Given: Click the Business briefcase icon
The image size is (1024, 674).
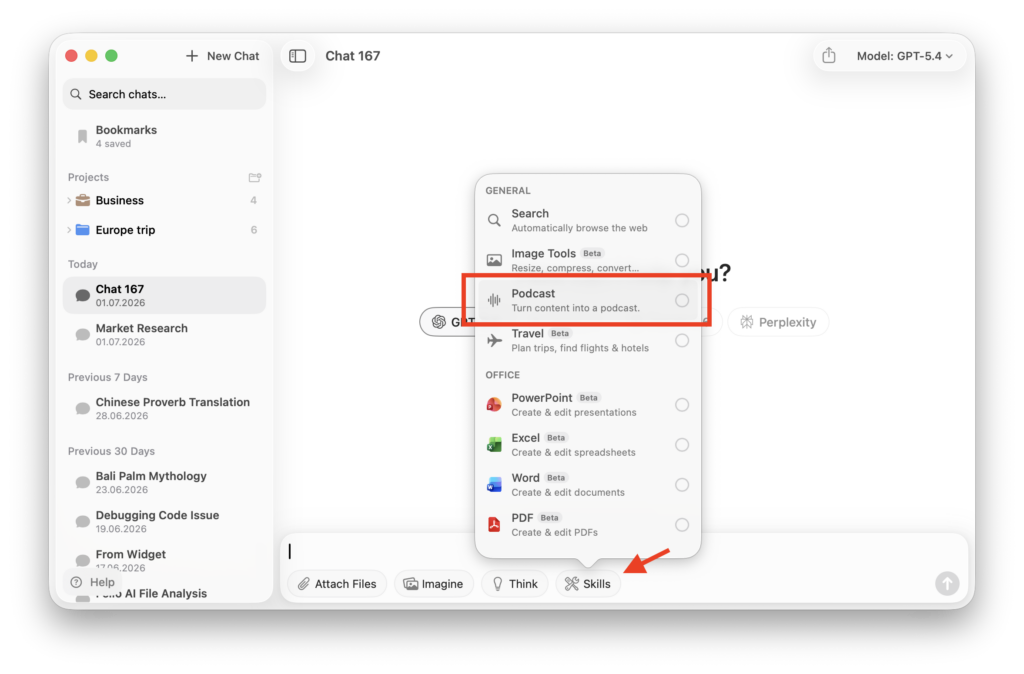Looking at the screenshot, I should [x=83, y=201].
